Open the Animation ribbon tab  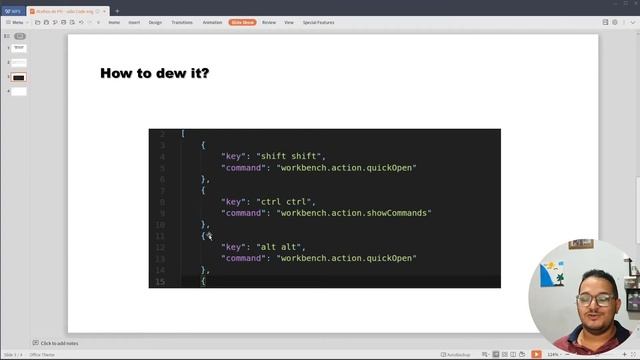pos(212,22)
